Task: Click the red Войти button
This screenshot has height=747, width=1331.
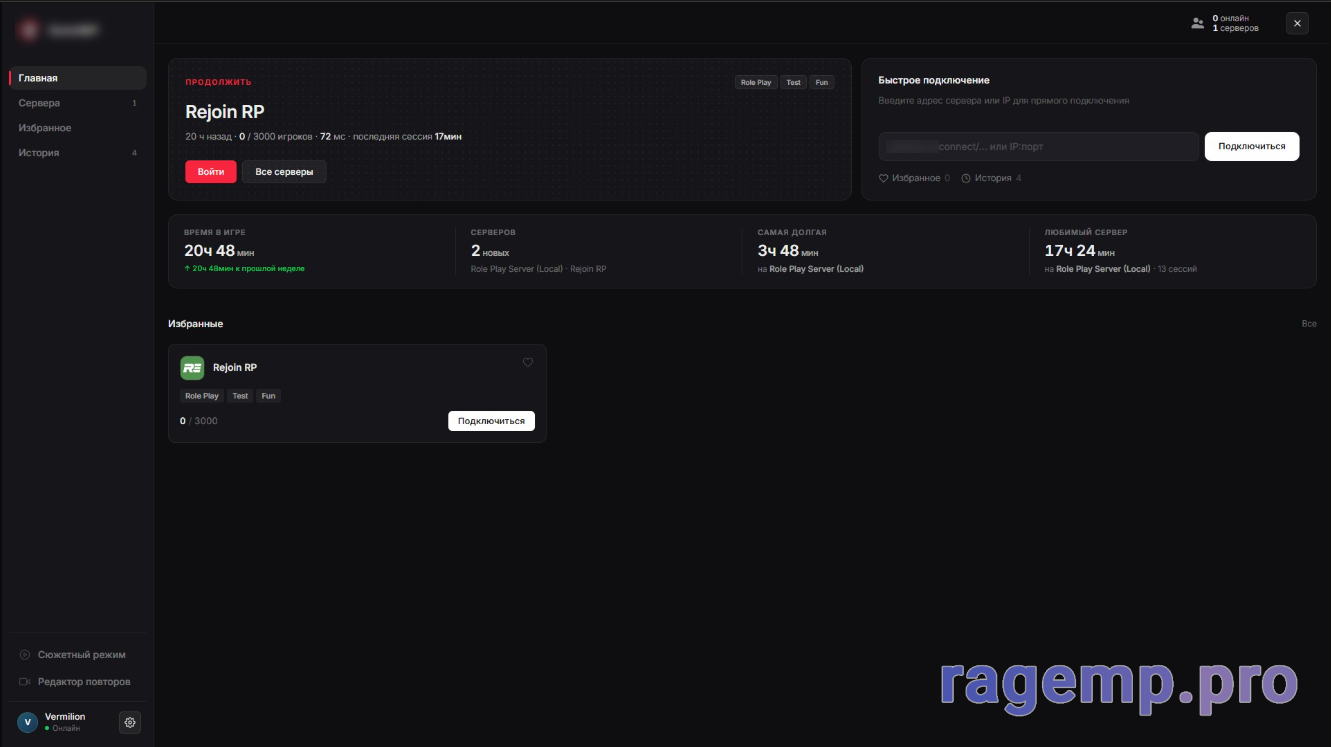Action: click(211, 172)
